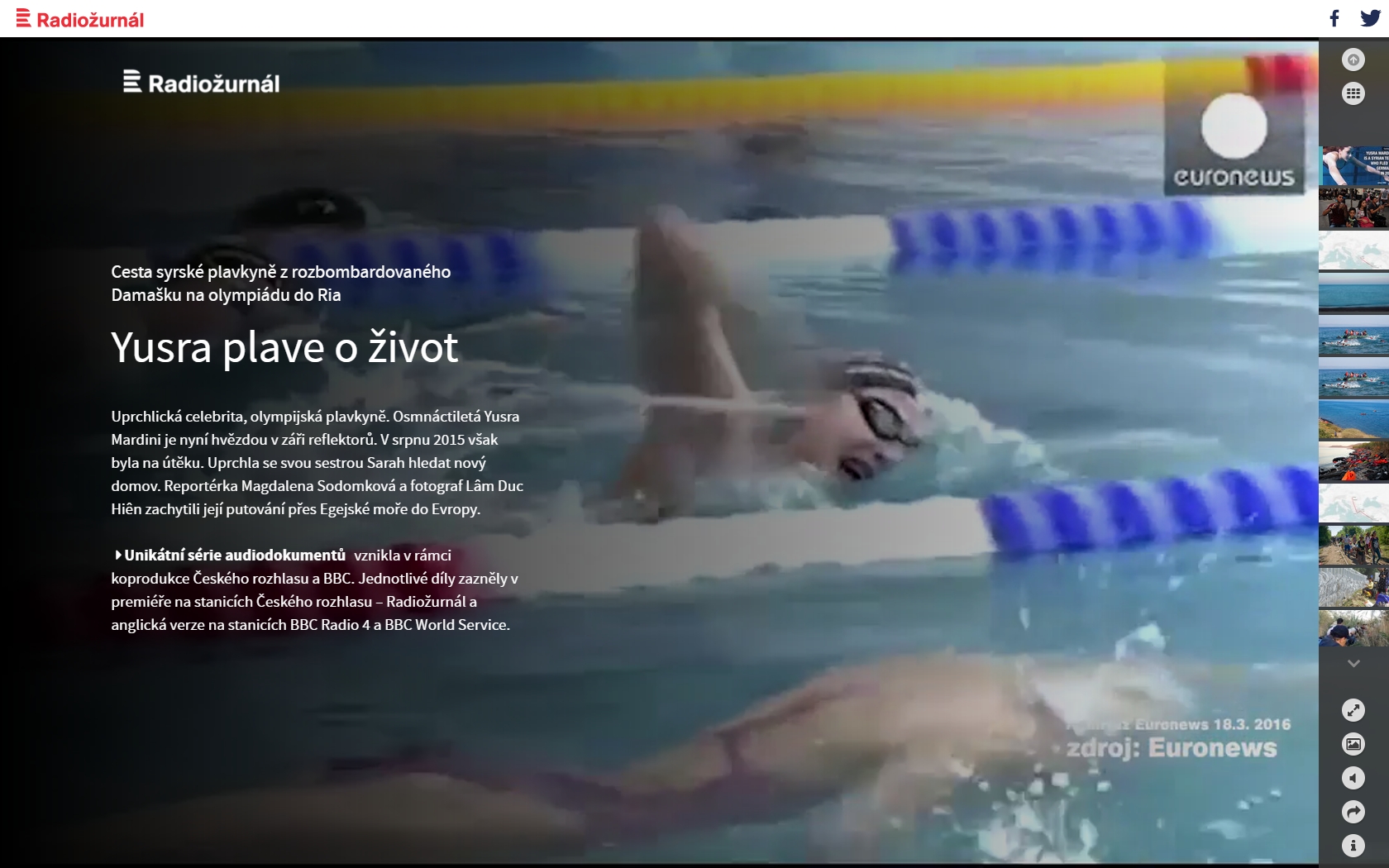Mute the sound with the speaker icon
The height and width of the screenshot is (868, 1389).
click(x=1353, y=778)
